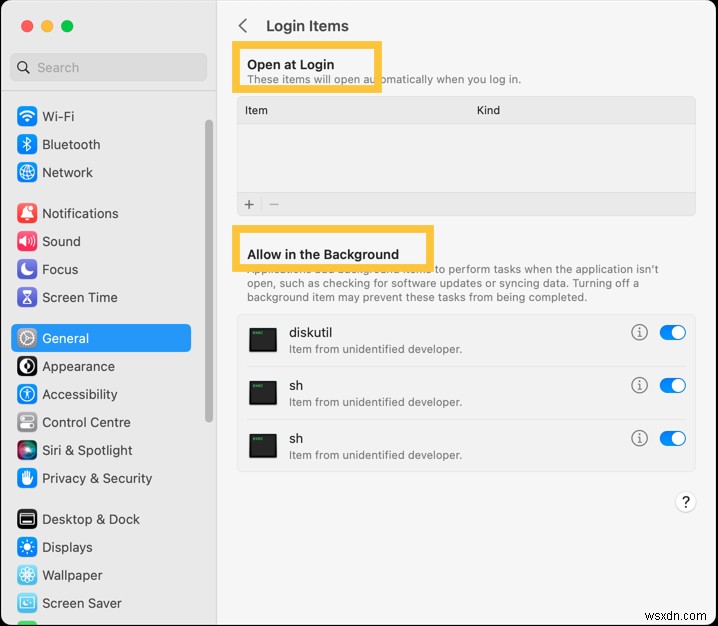This screenshot has height=626, width=718.
Task: Turn off the second sh toggle
Action: pos(673,439)
